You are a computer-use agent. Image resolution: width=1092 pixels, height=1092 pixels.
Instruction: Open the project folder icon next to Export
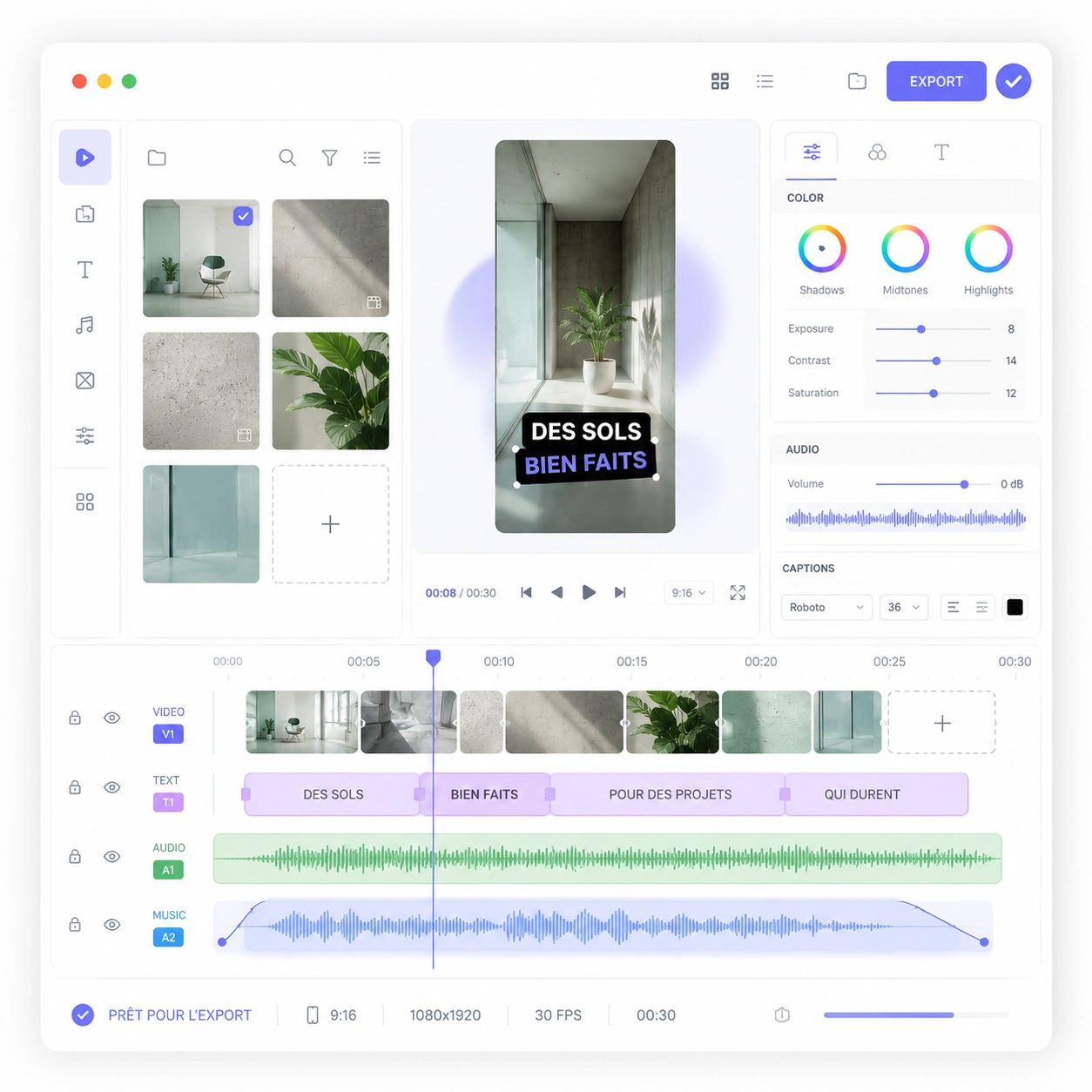tap(857, 81)
